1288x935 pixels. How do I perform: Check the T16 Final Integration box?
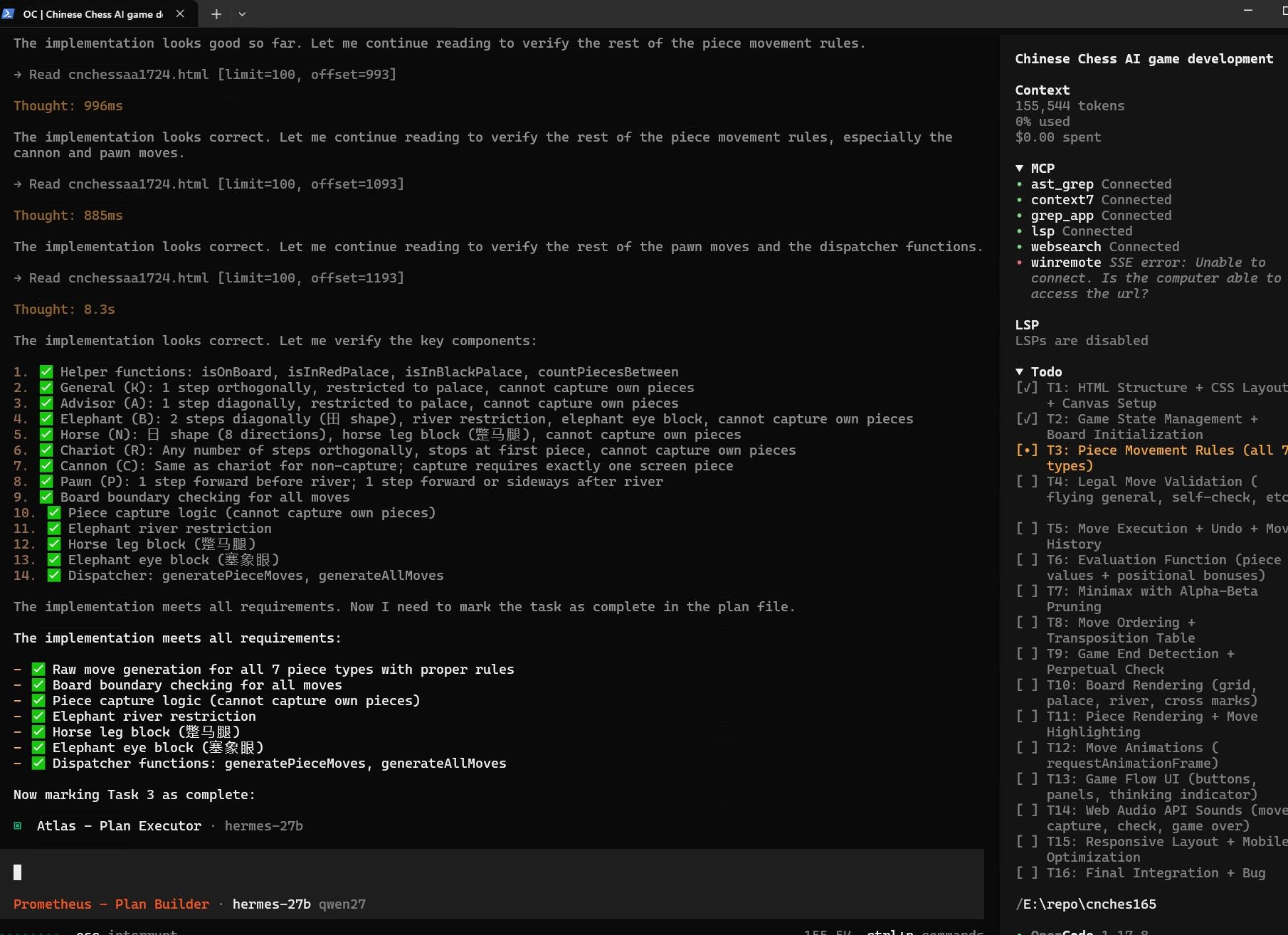point(1027,873)
